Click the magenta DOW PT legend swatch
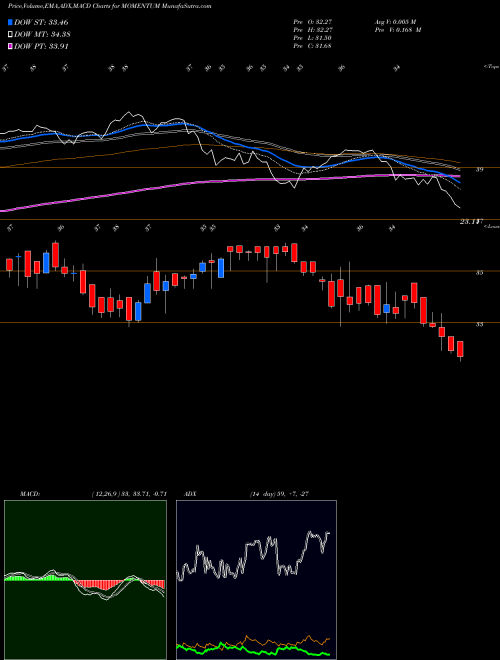The width and height of the screenshot is (500, 660). pos(10,46)
